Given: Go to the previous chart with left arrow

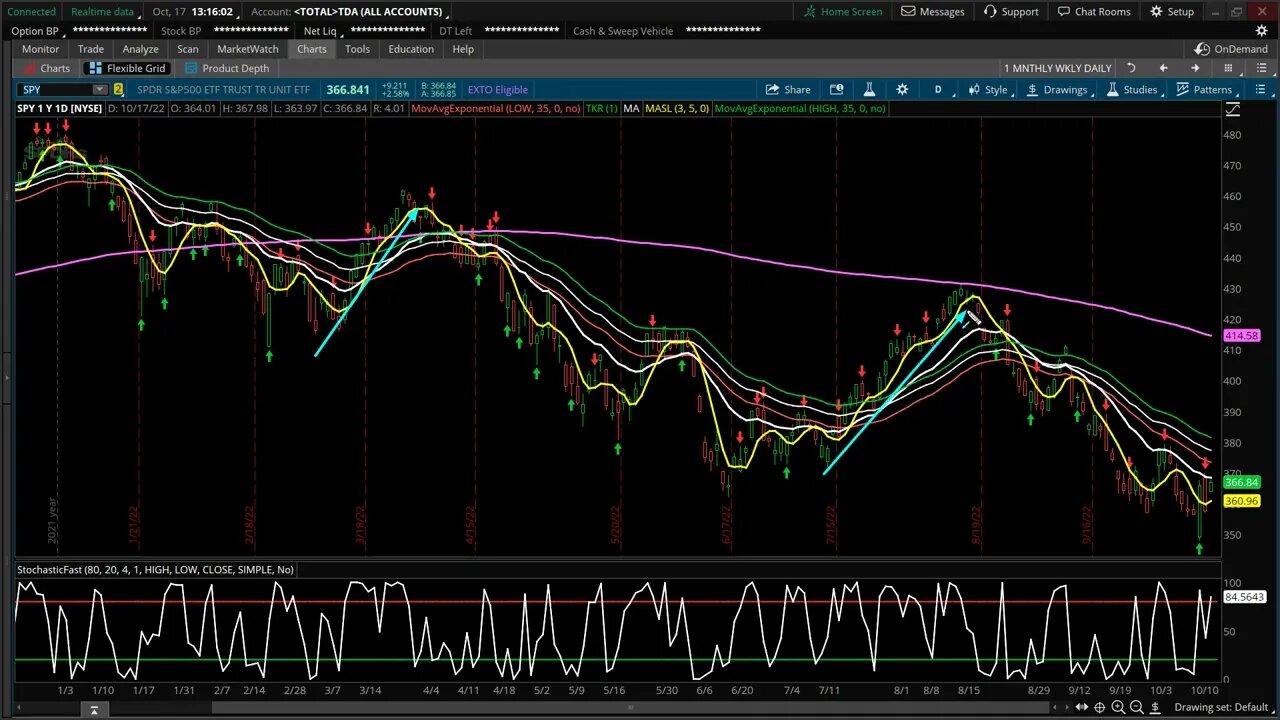Looking at the screenshot, I should pos(1163,68).
